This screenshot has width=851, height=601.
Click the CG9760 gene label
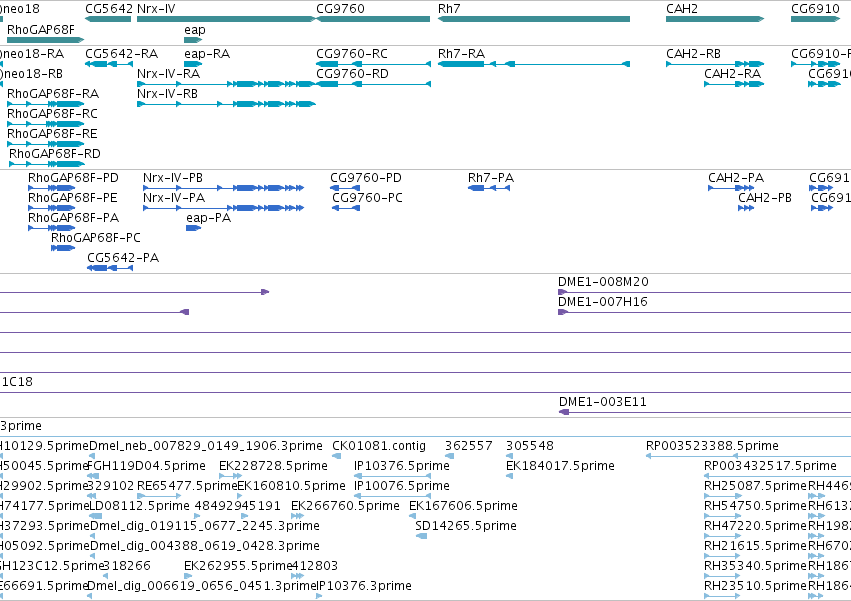coord(340,9)
